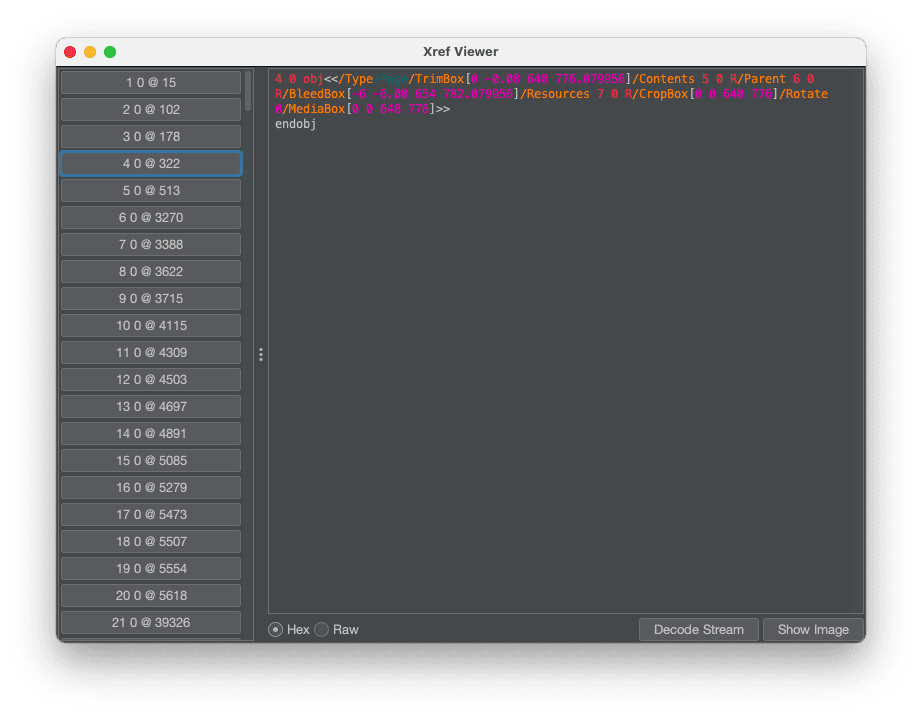Select xref entry 6 0 @ 3270
Screen dimensions: 922x717
click(x=150, y=217)
